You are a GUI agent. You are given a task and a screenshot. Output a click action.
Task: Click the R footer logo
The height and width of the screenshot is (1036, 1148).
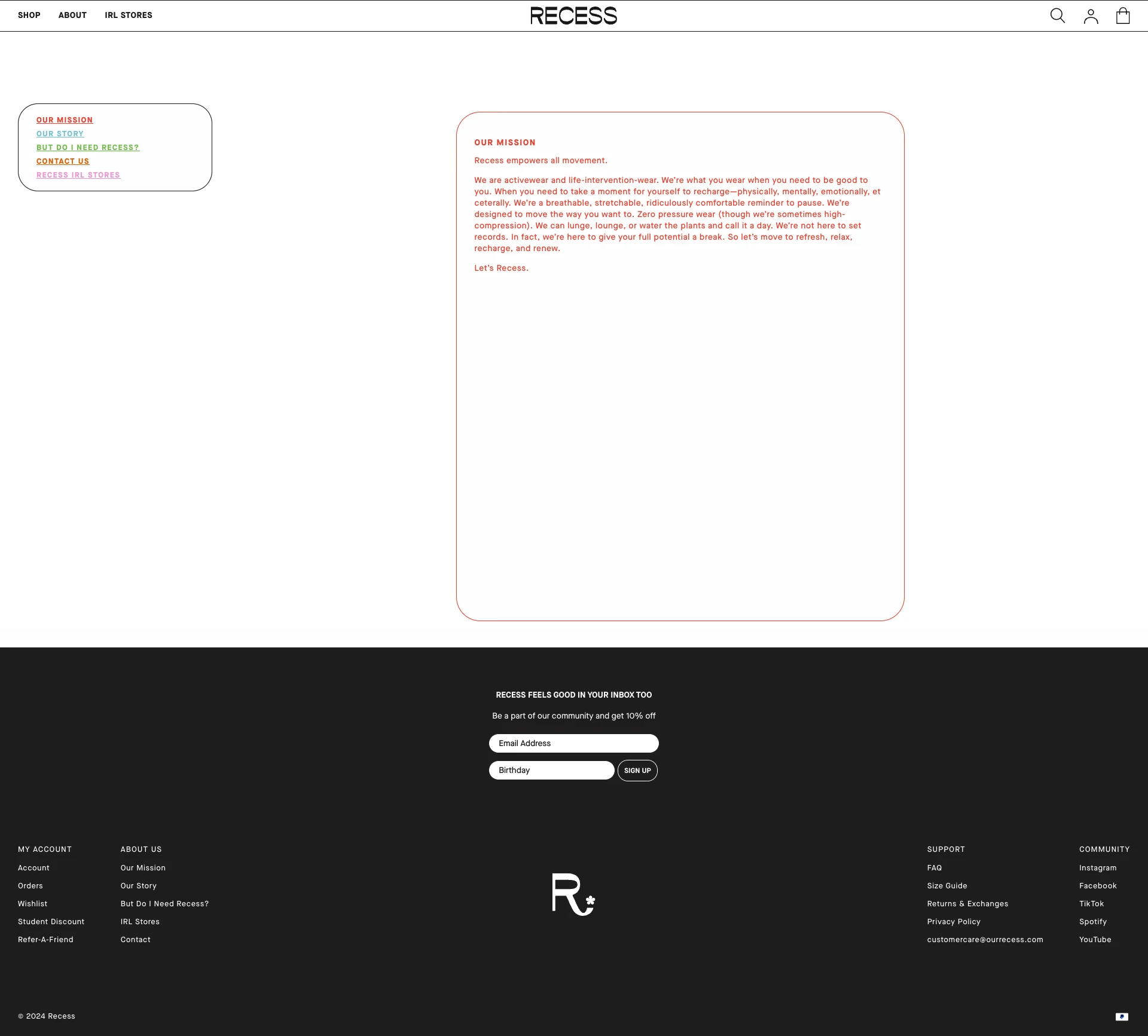[573, 894]
